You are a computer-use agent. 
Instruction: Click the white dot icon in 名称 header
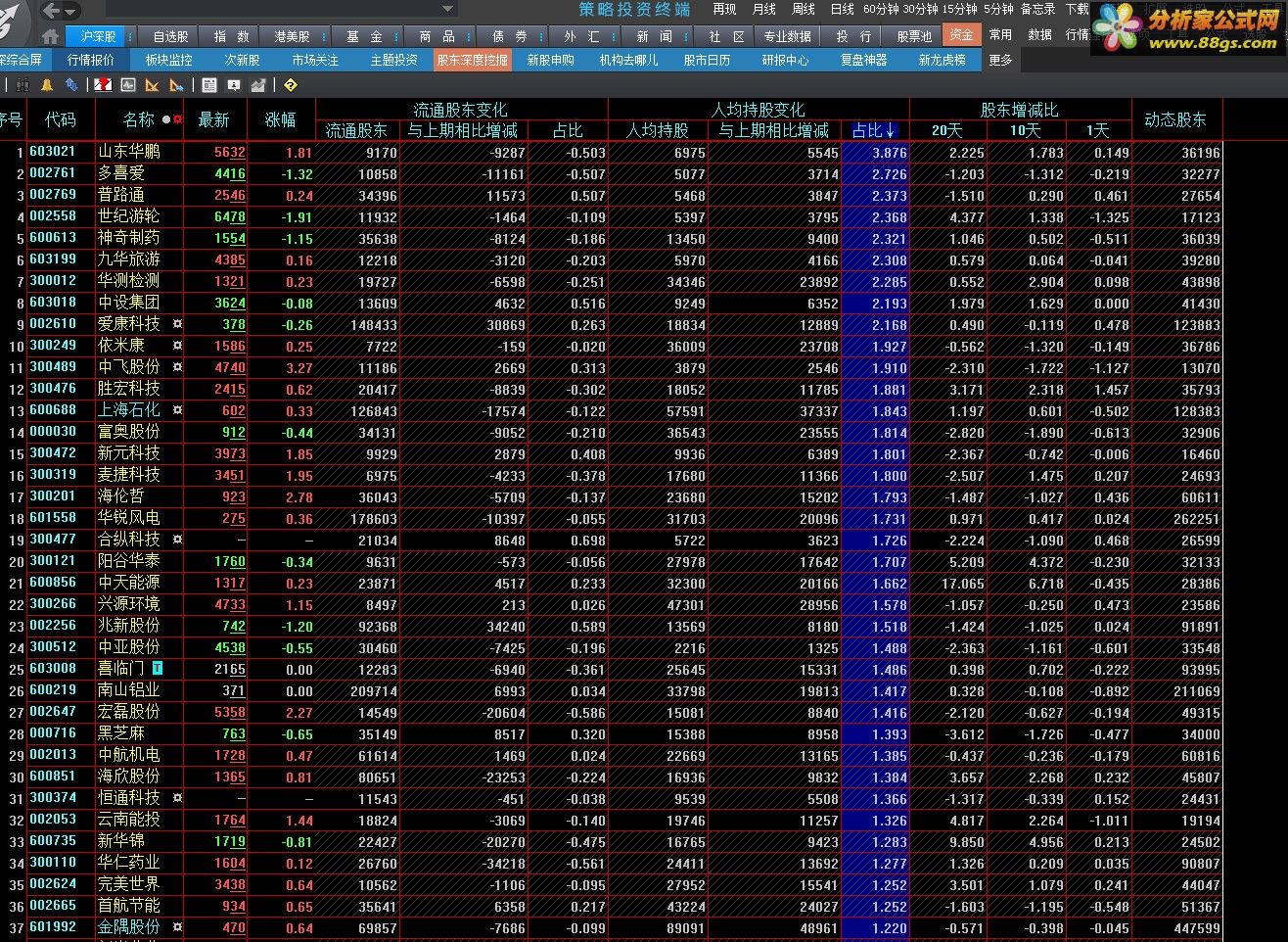pos(165,119)
